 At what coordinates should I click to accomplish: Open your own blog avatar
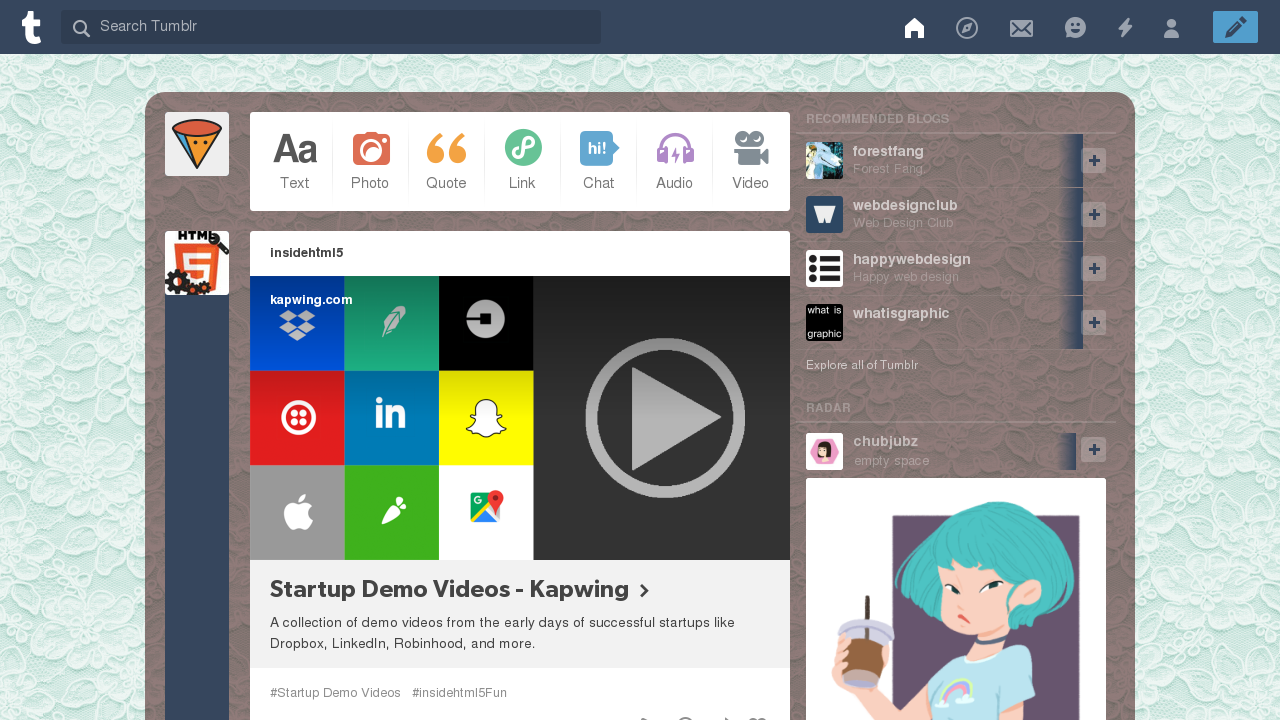pos(197,144)
